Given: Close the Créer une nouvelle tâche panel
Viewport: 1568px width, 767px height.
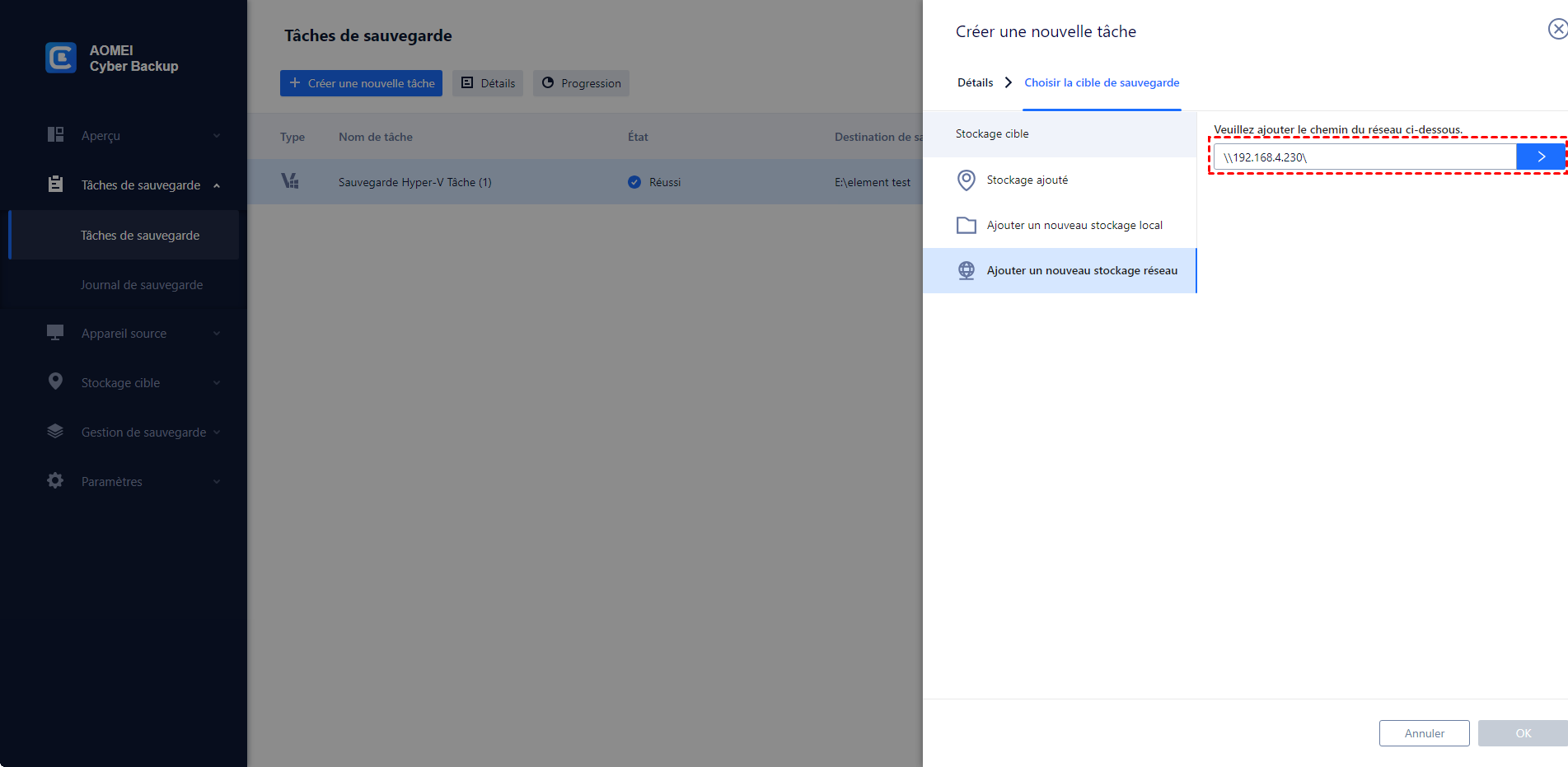Looking at the screenshot, I should [x=1556, y=30].
